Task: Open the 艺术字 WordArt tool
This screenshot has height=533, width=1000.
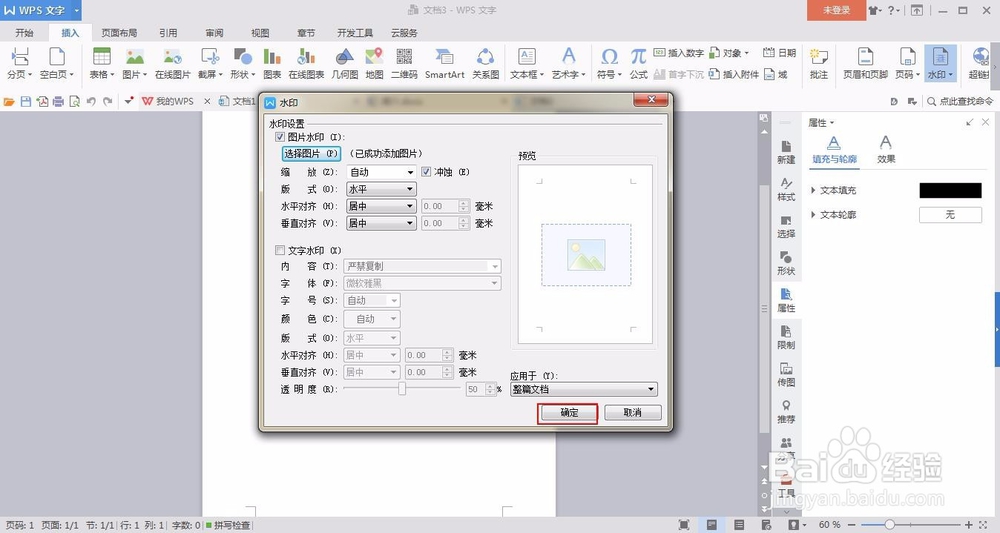Action: coord(568,62)
